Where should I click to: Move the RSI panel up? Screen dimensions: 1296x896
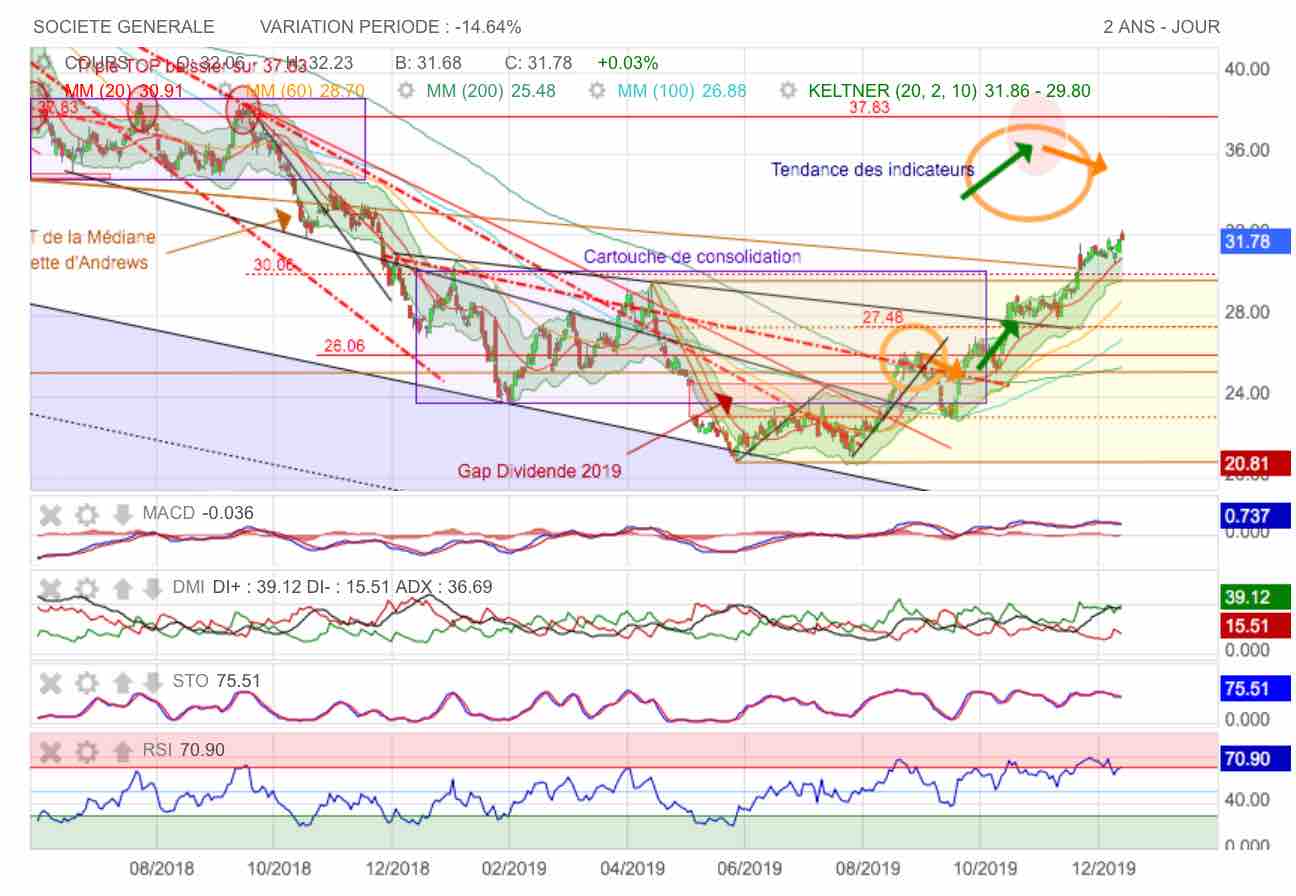[x=122, y=751]
